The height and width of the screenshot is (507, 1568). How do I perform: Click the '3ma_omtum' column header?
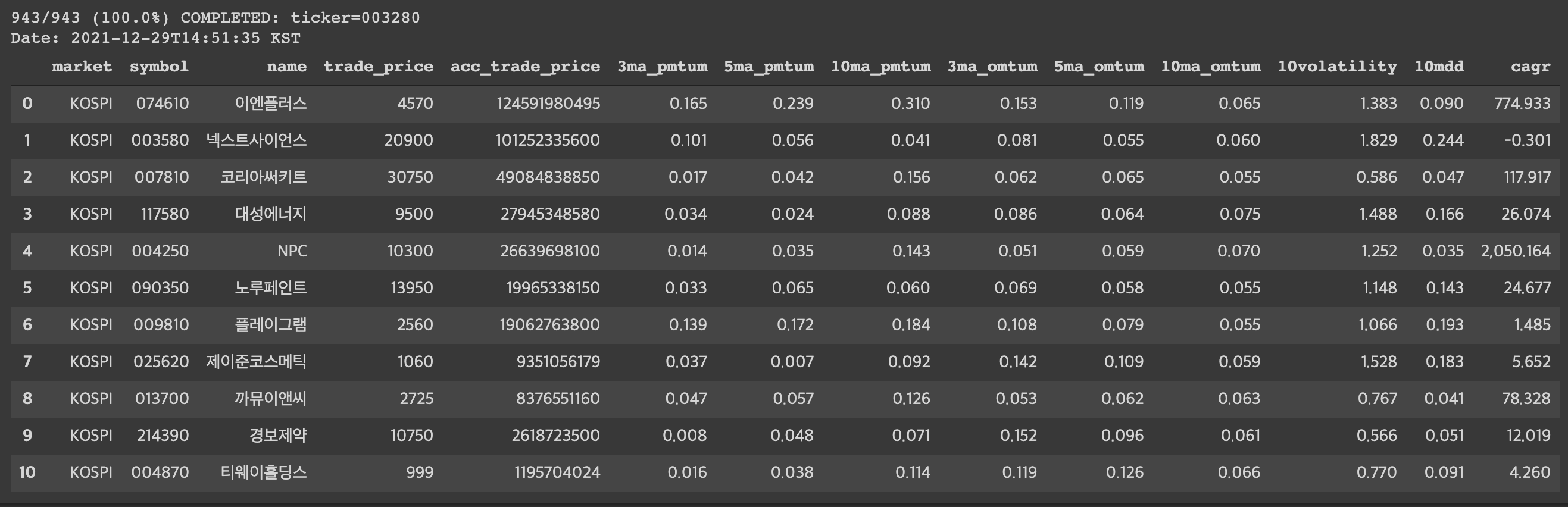point(992,67)
